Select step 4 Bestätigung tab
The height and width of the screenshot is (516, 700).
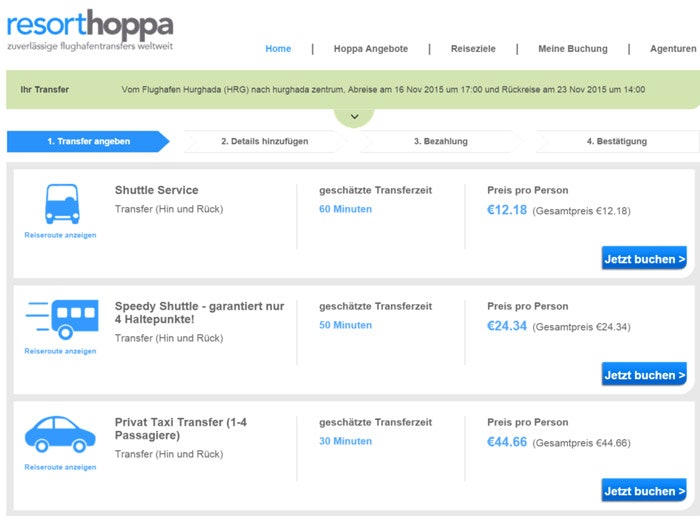pos(617,141)
